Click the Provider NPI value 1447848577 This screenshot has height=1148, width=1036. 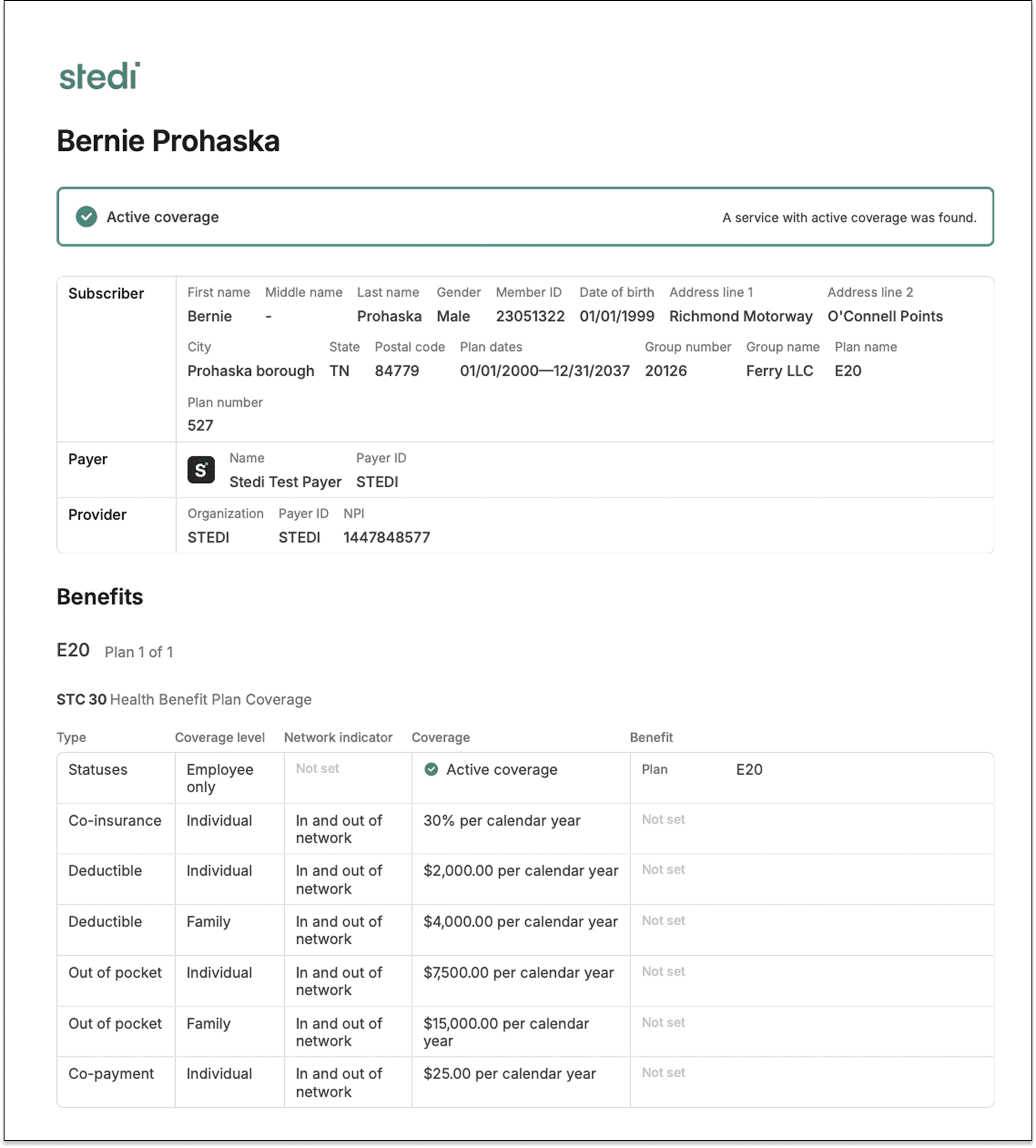(386, 537)
